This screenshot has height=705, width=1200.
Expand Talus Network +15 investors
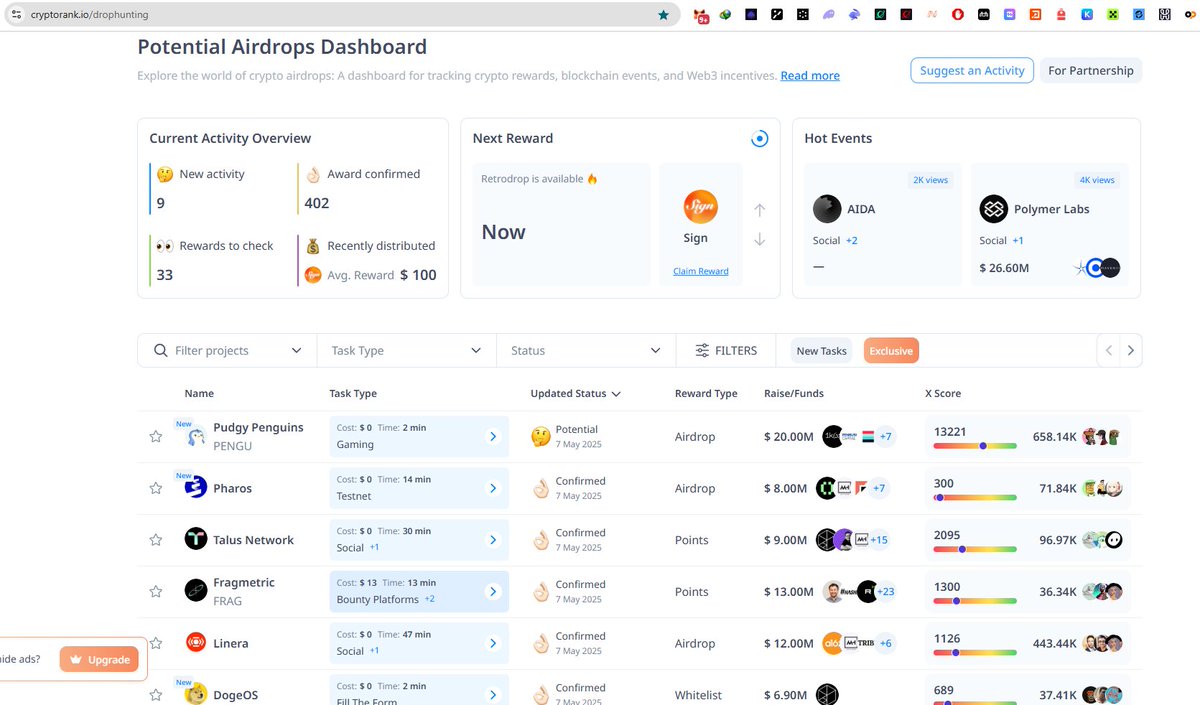click(879, 540)
